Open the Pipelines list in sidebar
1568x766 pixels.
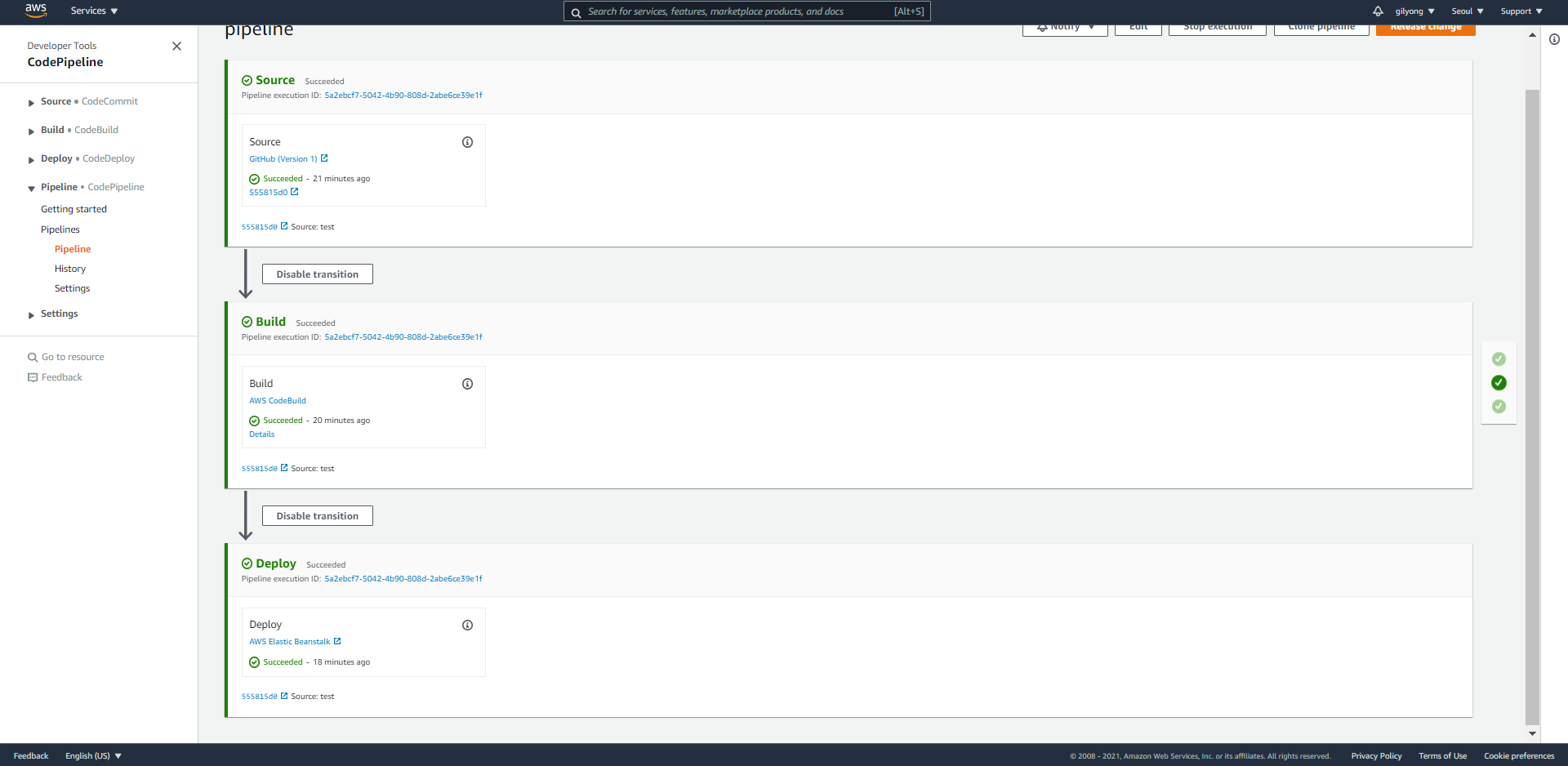coord(60,229)
